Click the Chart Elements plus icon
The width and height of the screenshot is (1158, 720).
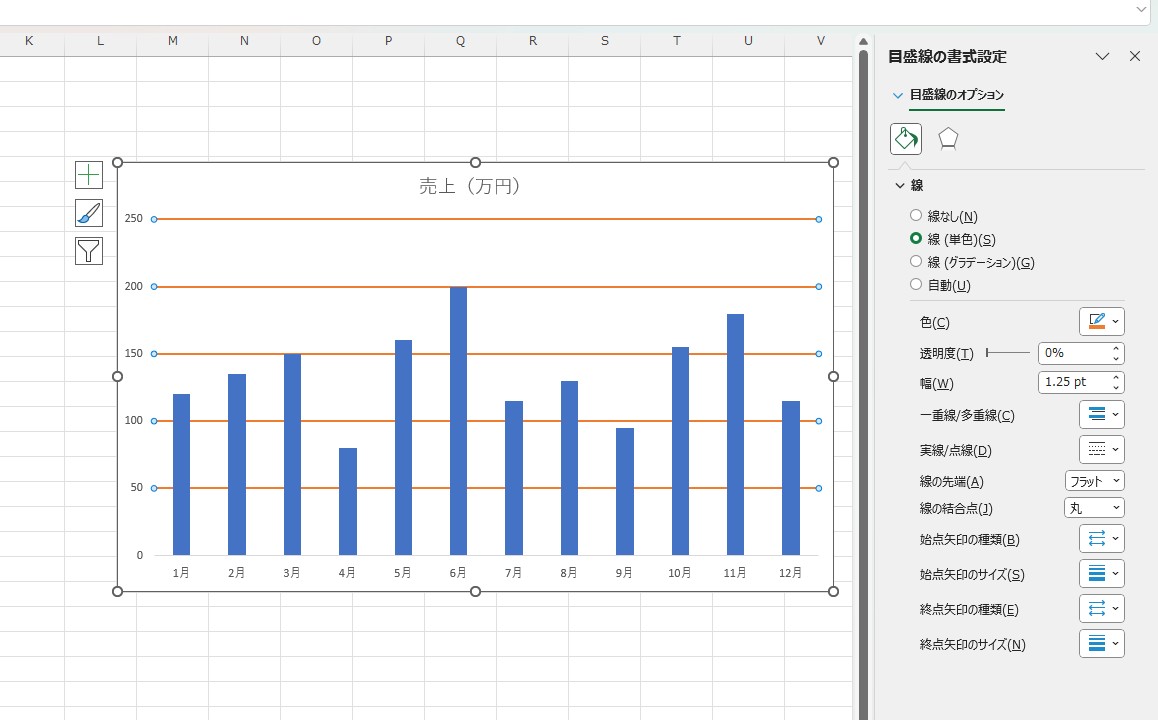click(x=89, y=175)
